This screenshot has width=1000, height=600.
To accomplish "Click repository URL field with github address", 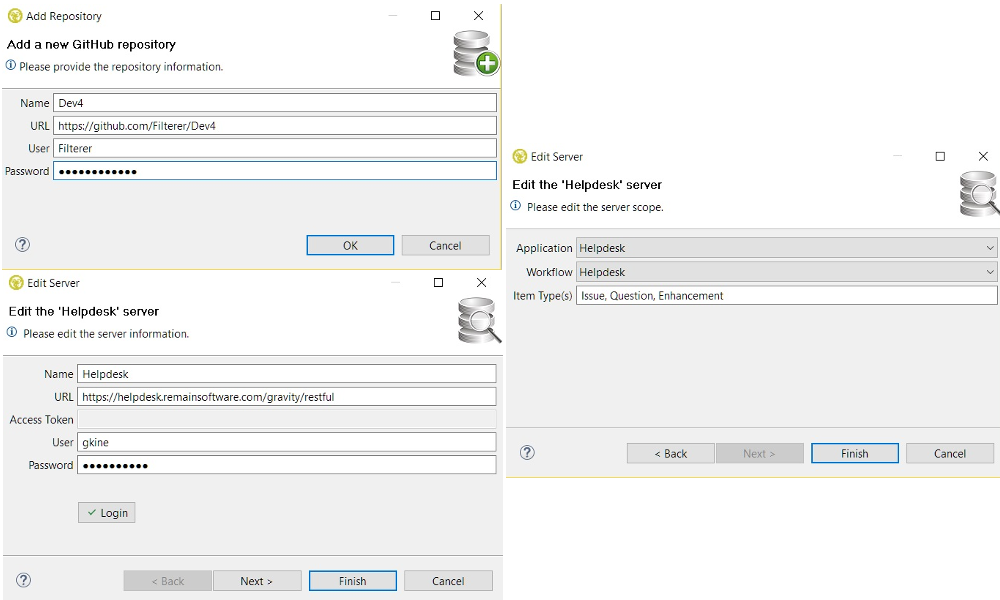I will tap(275, 126).
